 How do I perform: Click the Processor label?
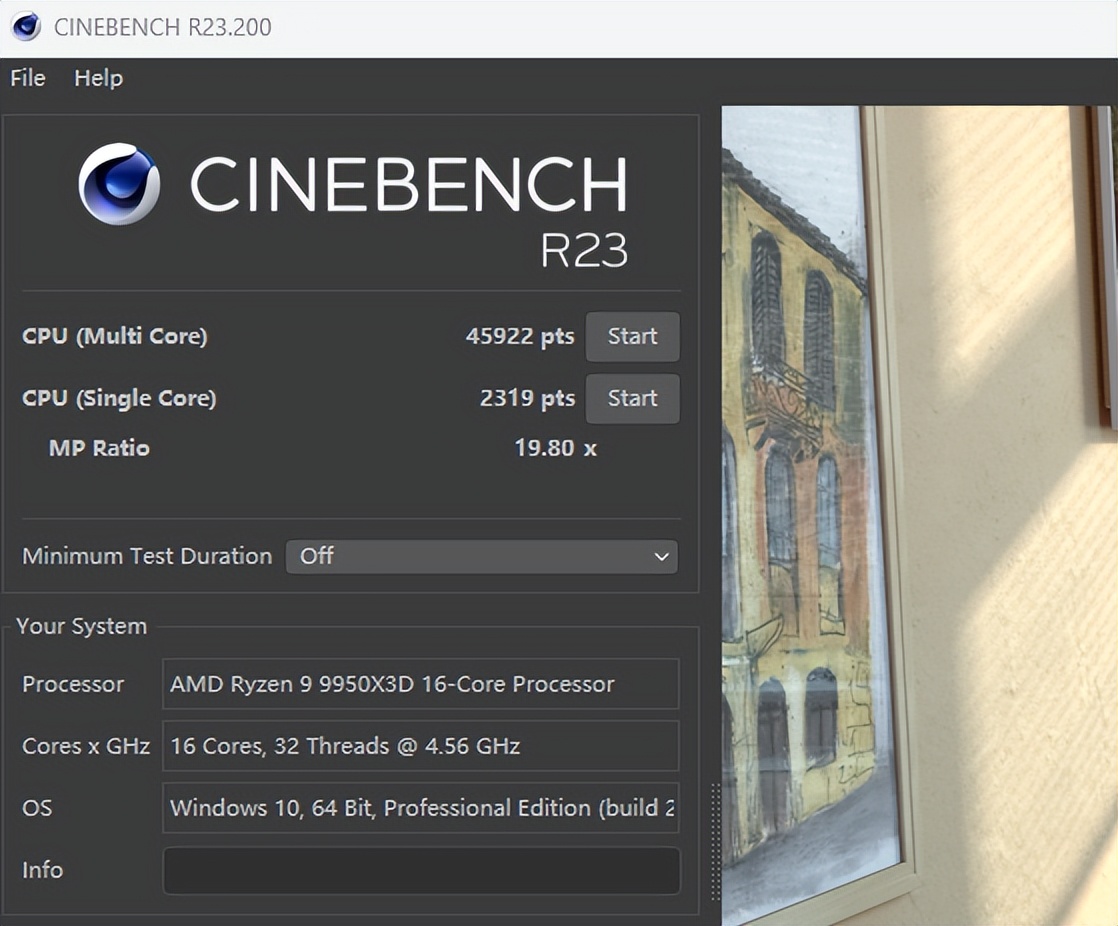click(73, 684)
